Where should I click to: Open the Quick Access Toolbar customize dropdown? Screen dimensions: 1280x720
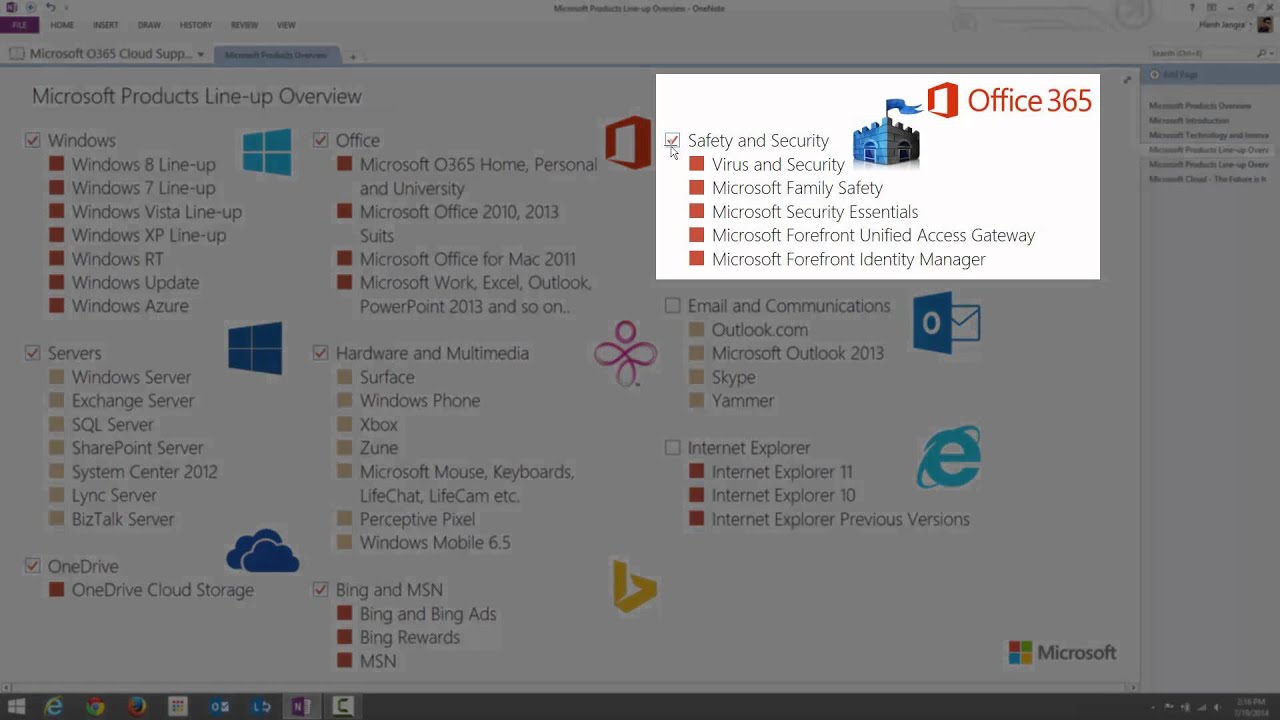pyautogui.click(x=68, y=7)
